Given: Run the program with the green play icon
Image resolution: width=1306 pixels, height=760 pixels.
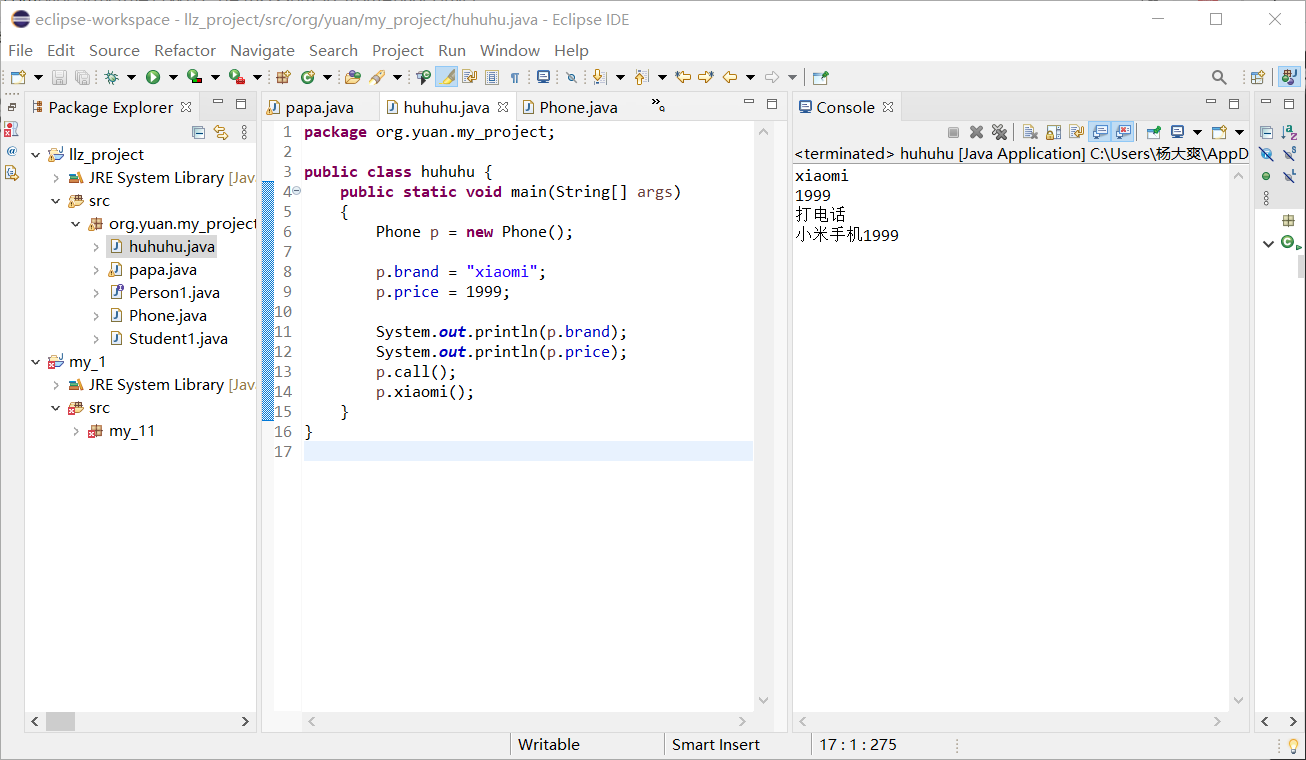Looking at the screenshot, I should 153,77.
